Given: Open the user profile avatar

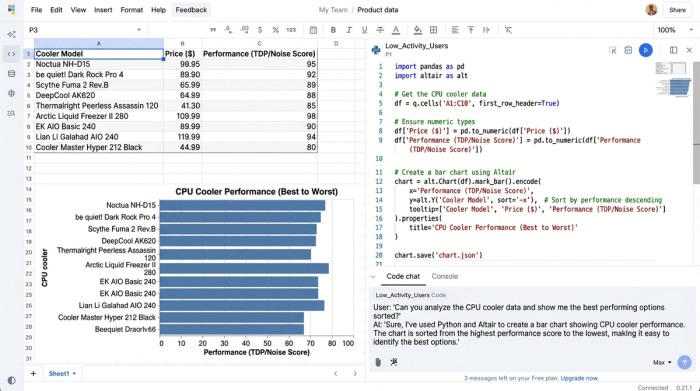Looking at the screenshot, I should (651, 10).
